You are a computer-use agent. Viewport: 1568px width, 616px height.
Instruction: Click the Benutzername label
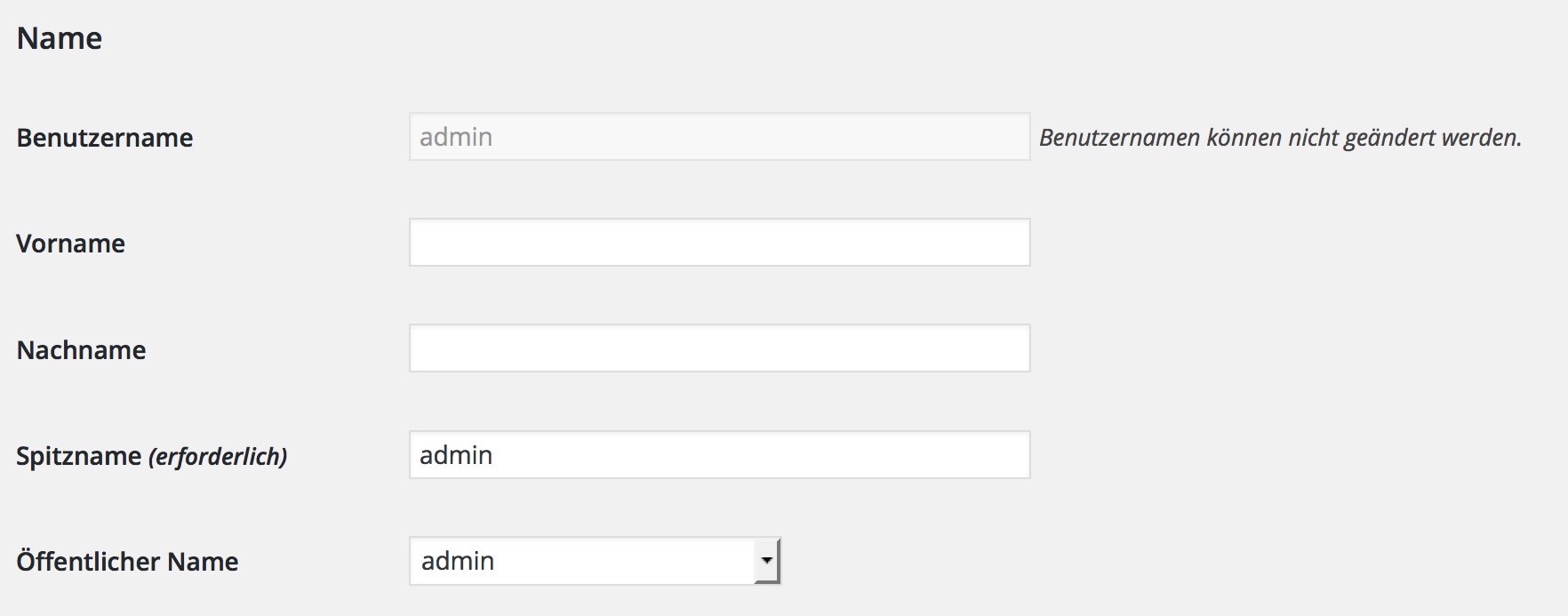click(105, 138)
